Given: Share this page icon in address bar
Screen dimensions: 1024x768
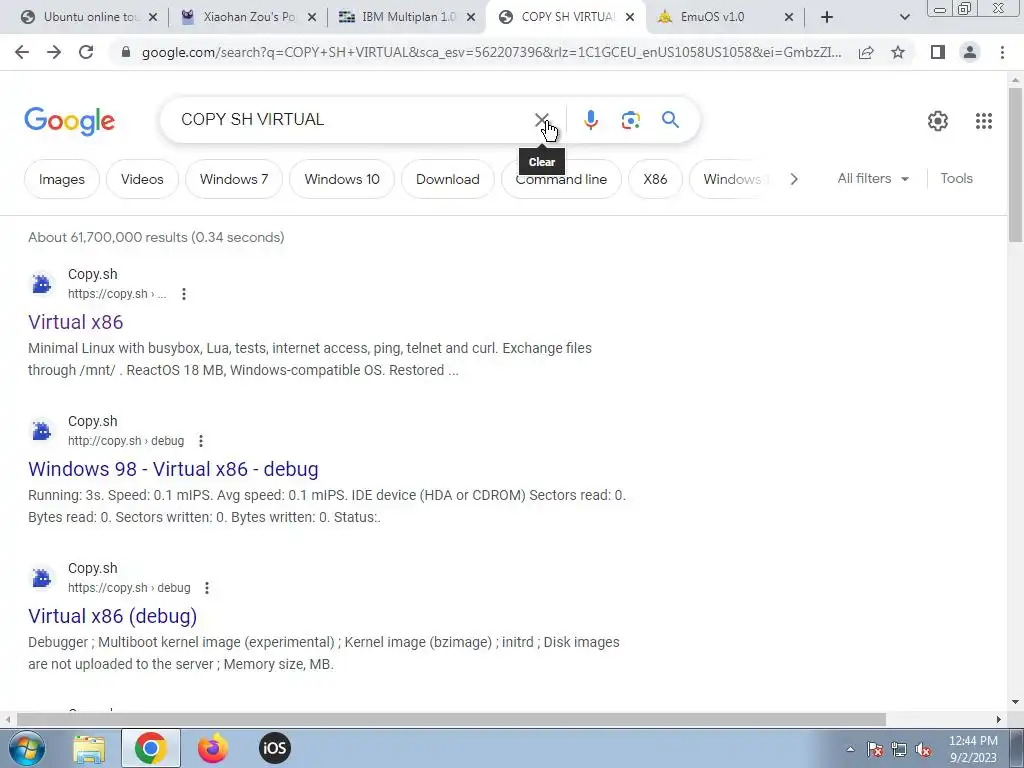Looking at the screenshot, I should point(866,52).
